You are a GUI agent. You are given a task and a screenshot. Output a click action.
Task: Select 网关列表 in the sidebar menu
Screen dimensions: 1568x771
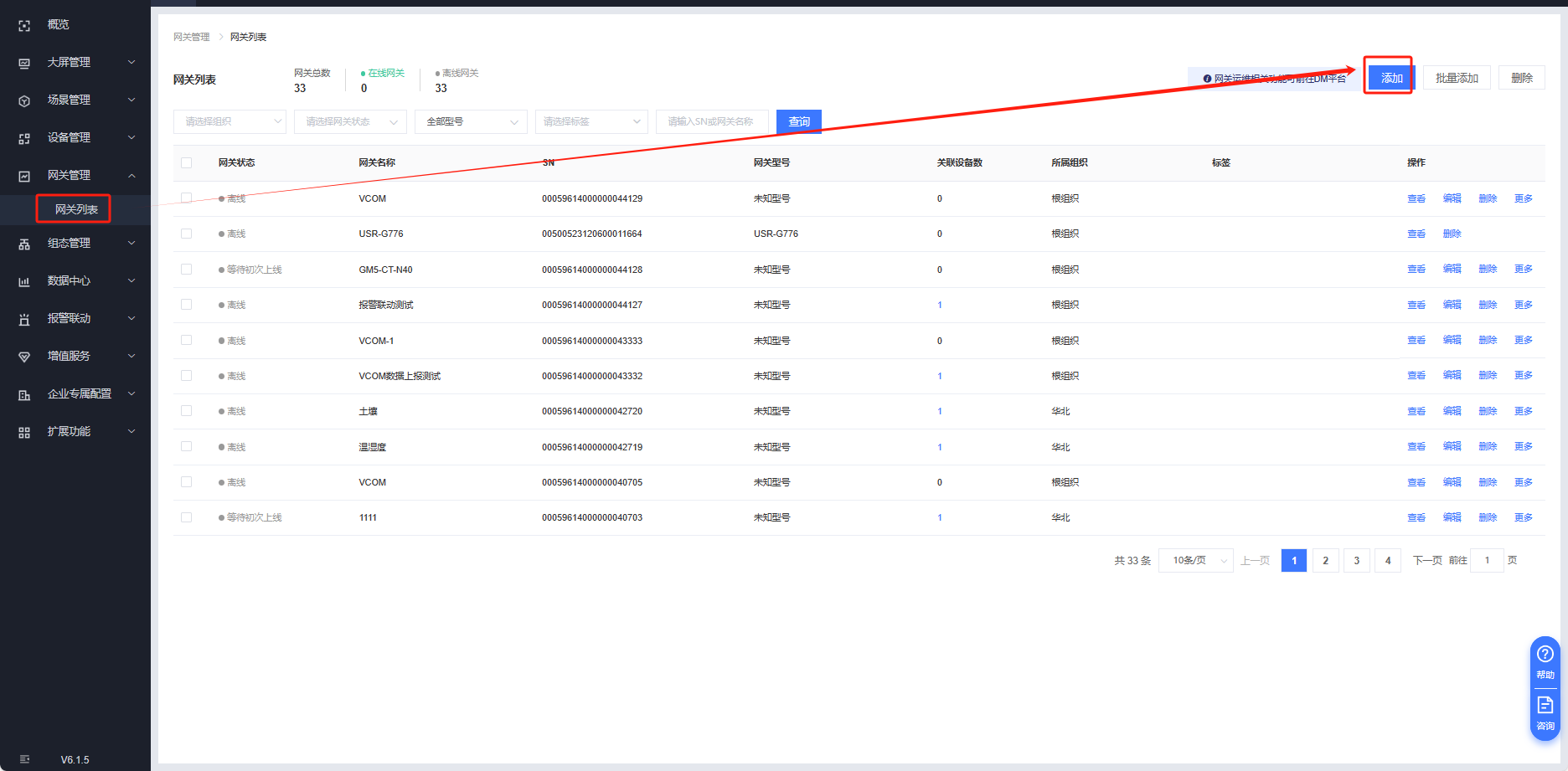click(75, 209)
